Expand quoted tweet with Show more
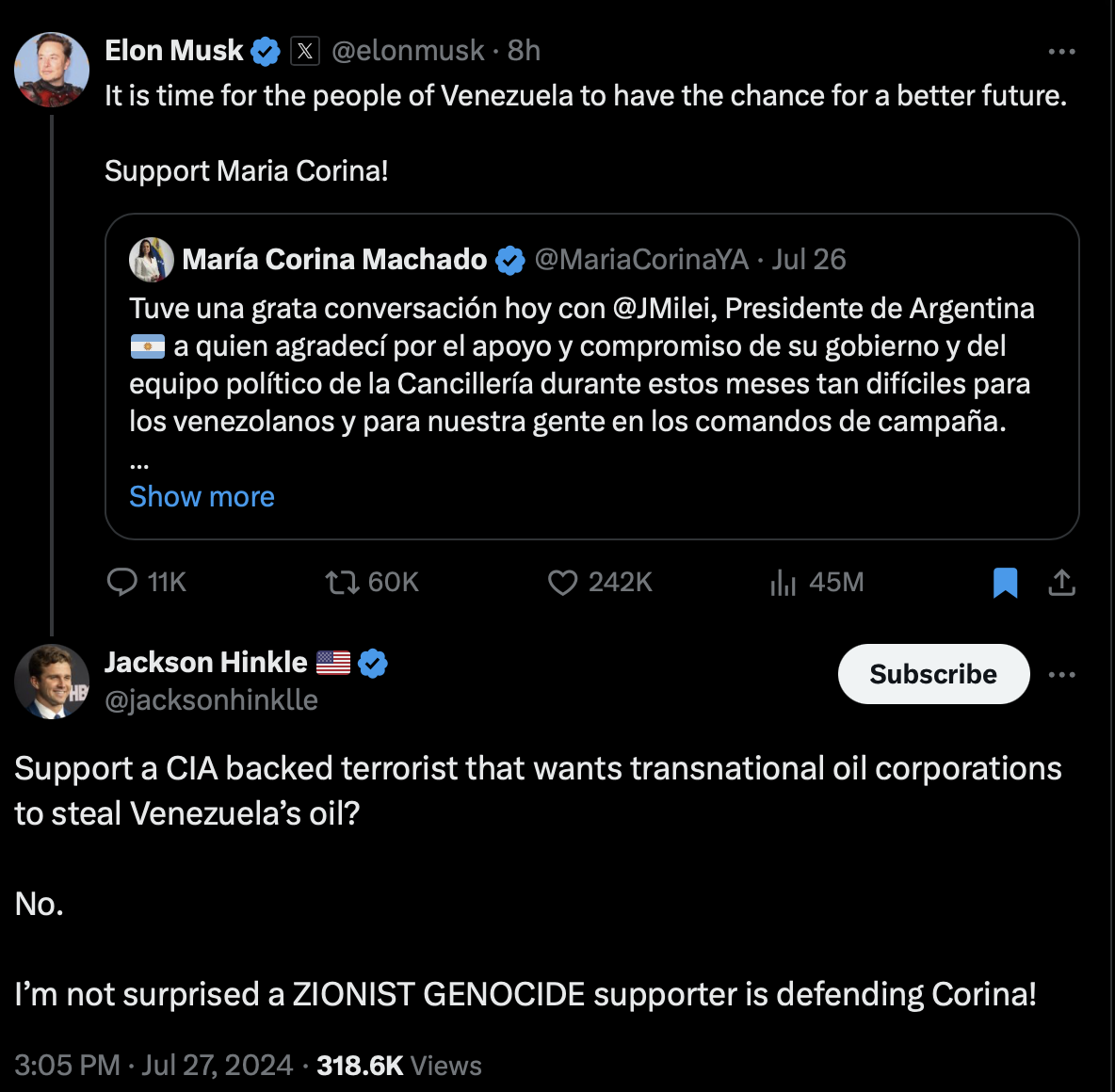1115x1092 pixels. 202,496
